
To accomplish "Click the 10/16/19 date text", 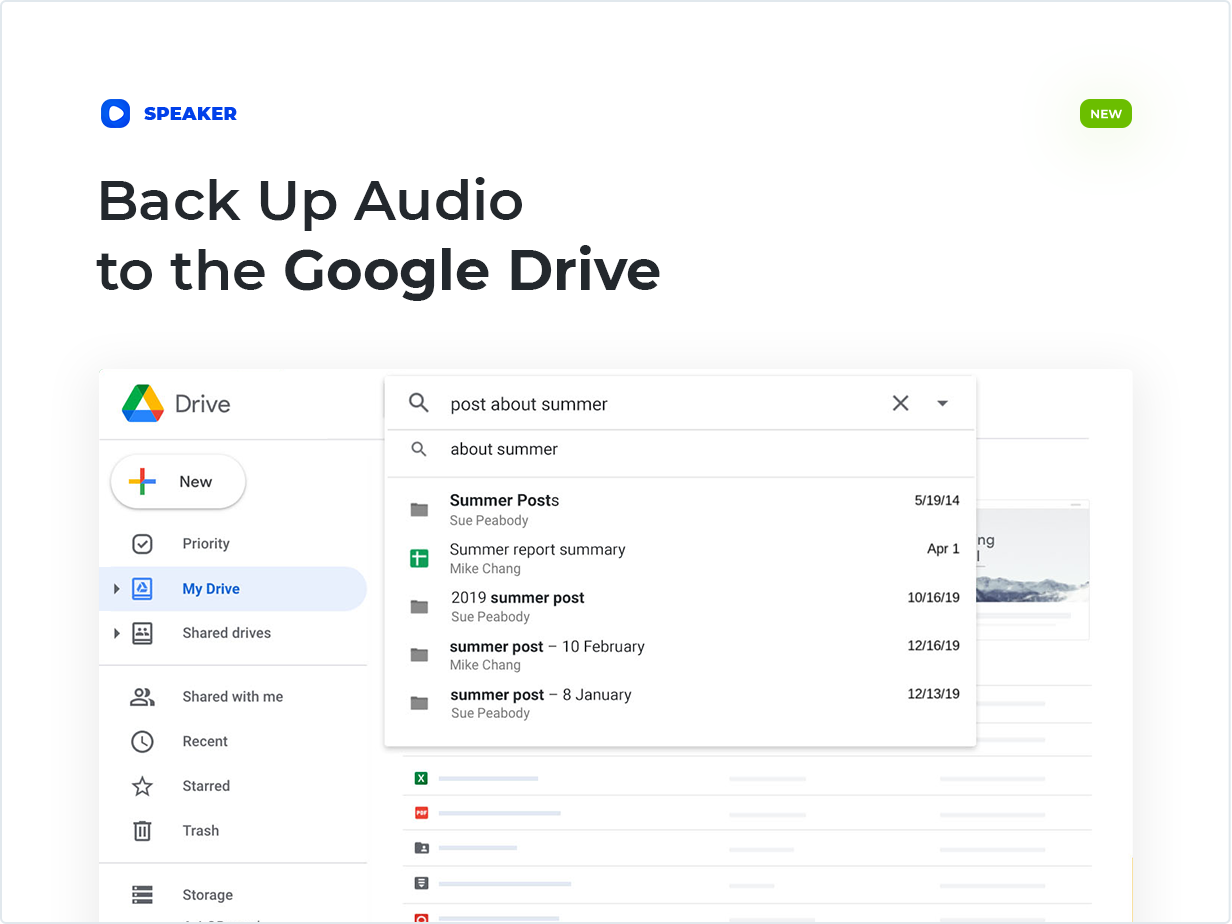I will (933, 598).
